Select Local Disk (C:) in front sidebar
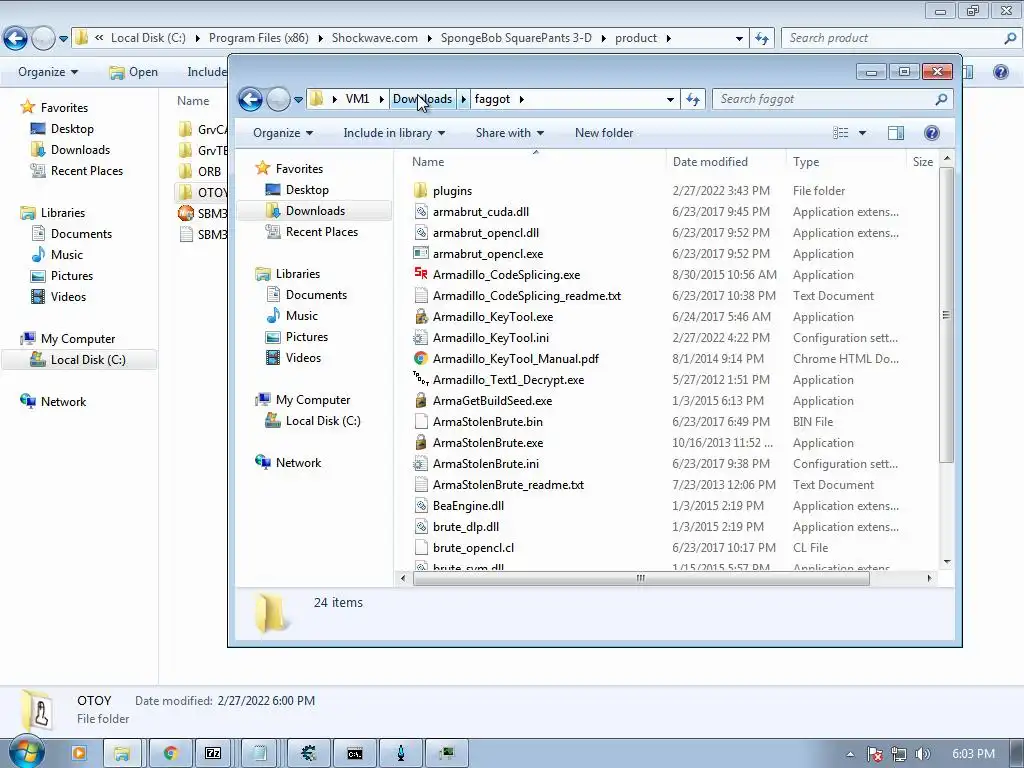 [323, 421]
